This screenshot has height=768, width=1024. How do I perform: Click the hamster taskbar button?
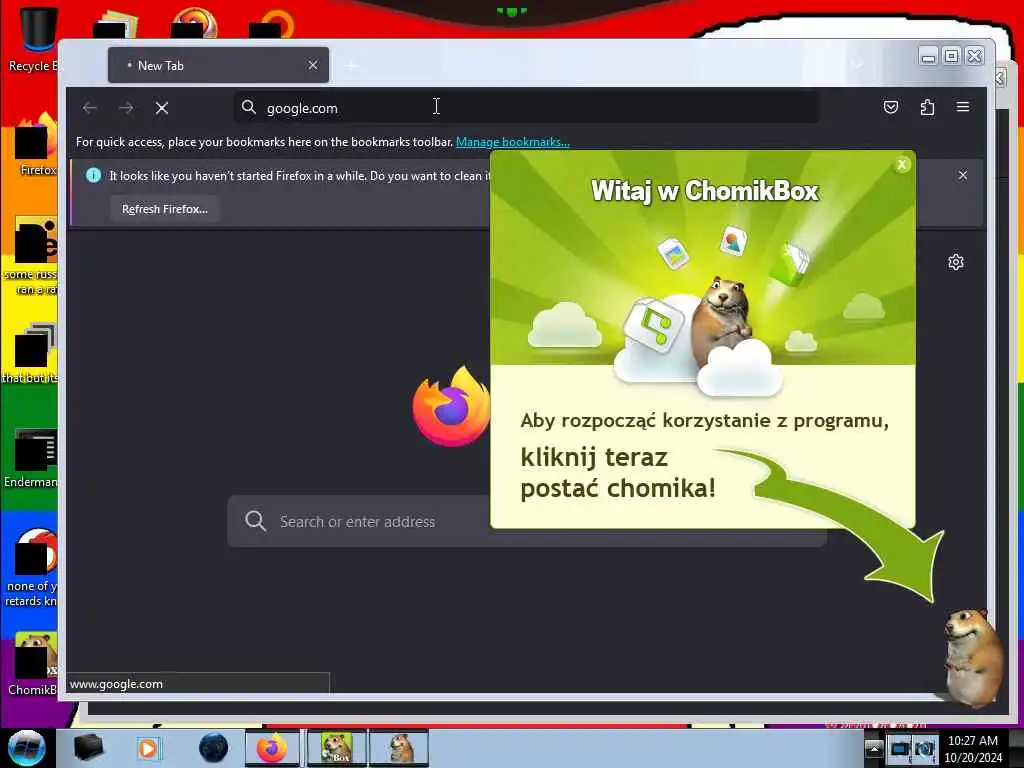pos(400,748)
